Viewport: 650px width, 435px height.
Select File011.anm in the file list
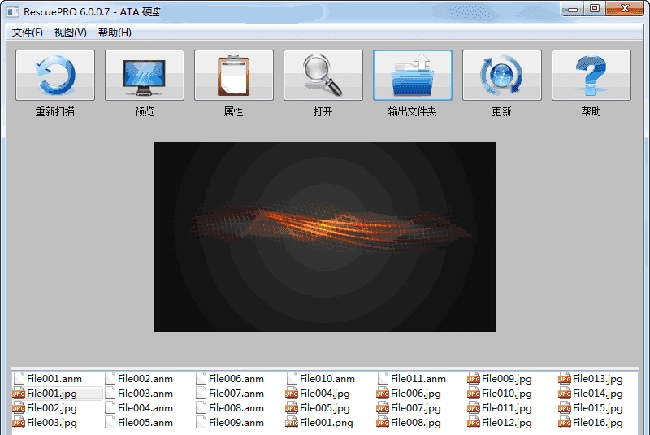pos(418,379)
